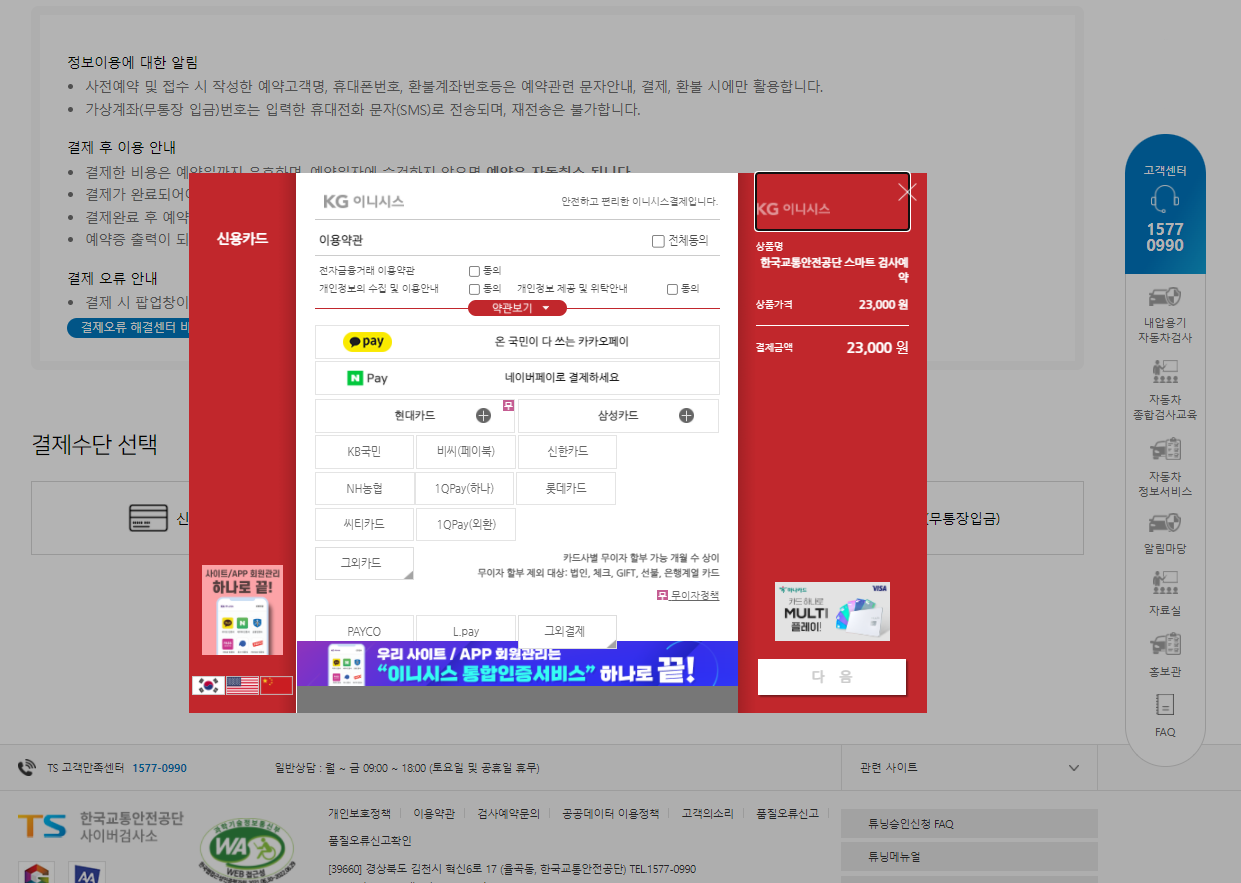Open 개인정보보호정책 footer link
The image size is (1241, 883).
click(359, 813)
